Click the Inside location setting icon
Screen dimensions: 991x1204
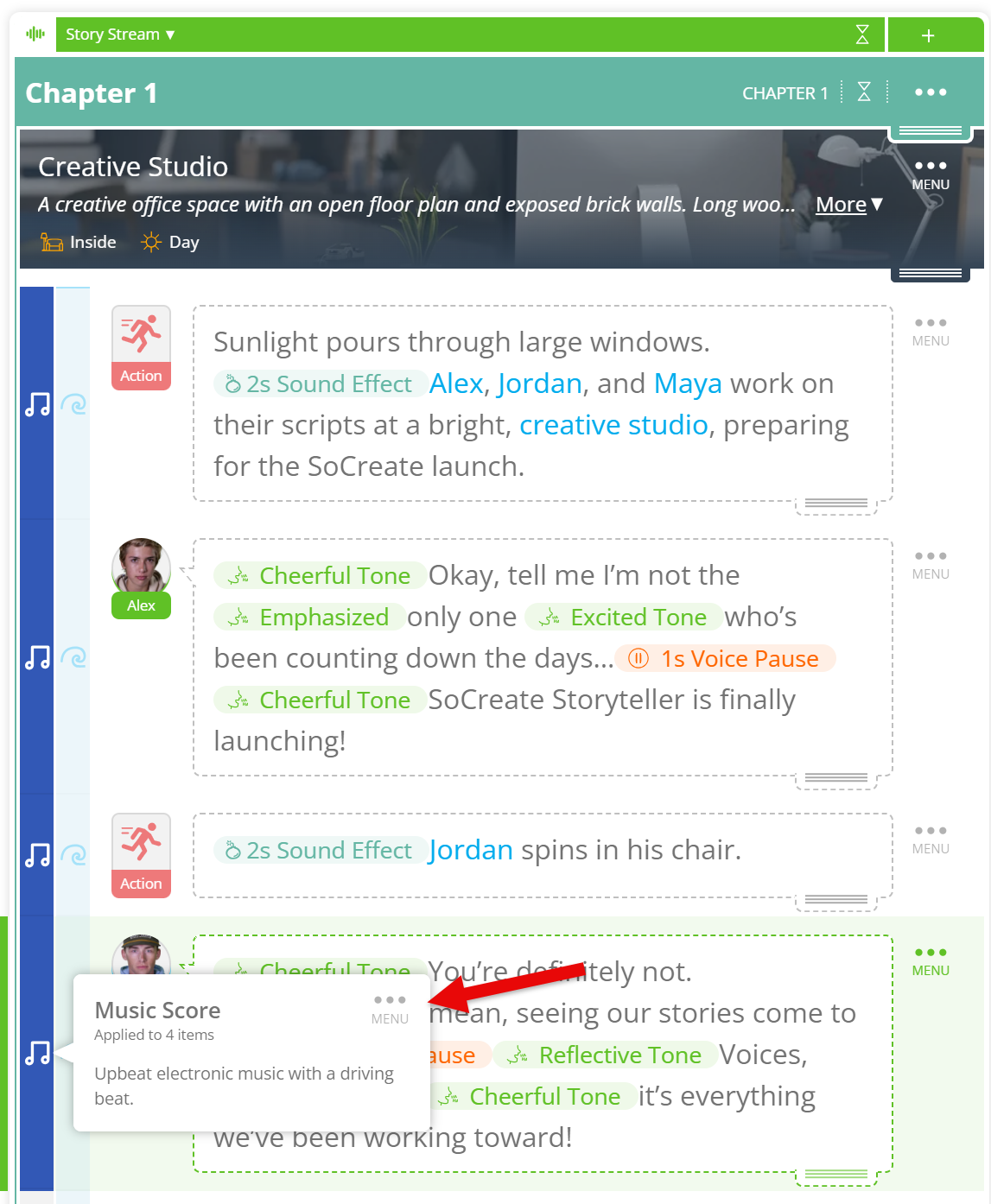coord(53,242)
